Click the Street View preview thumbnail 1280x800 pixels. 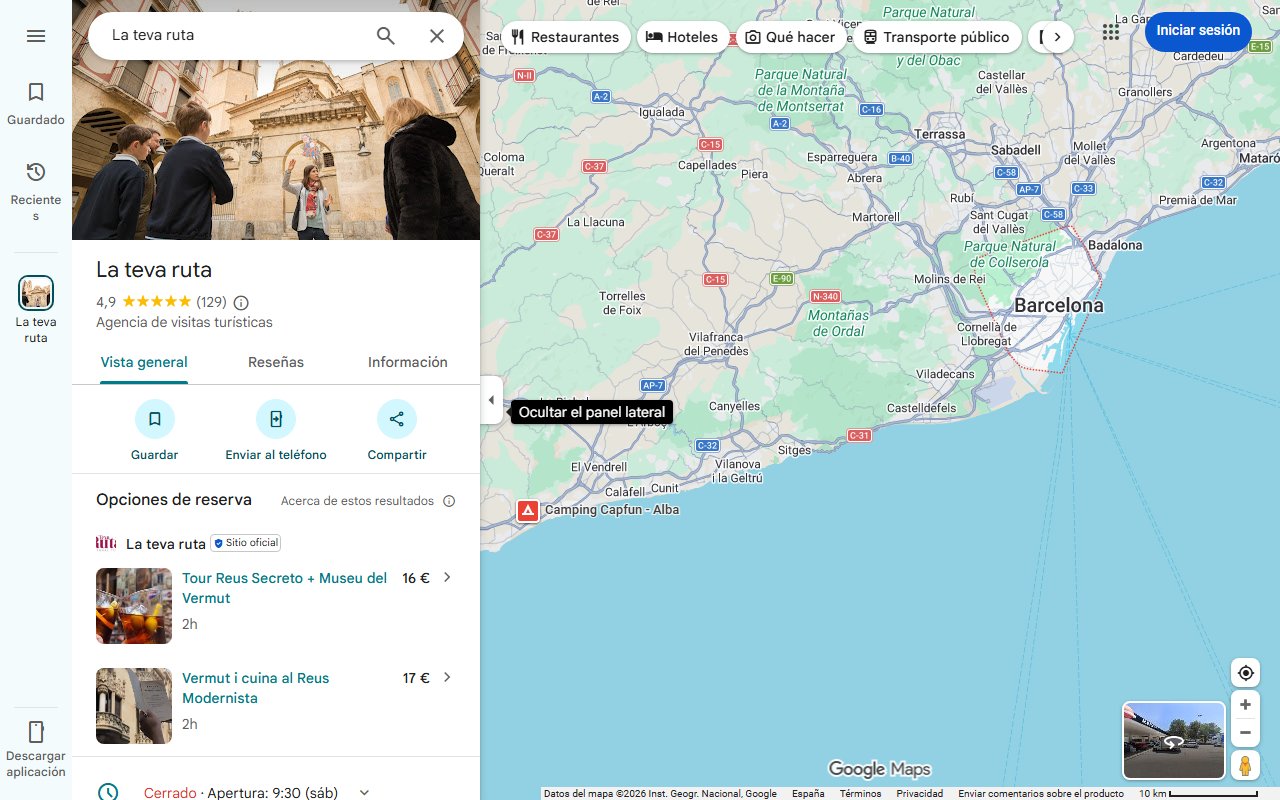pos(1172,740)
